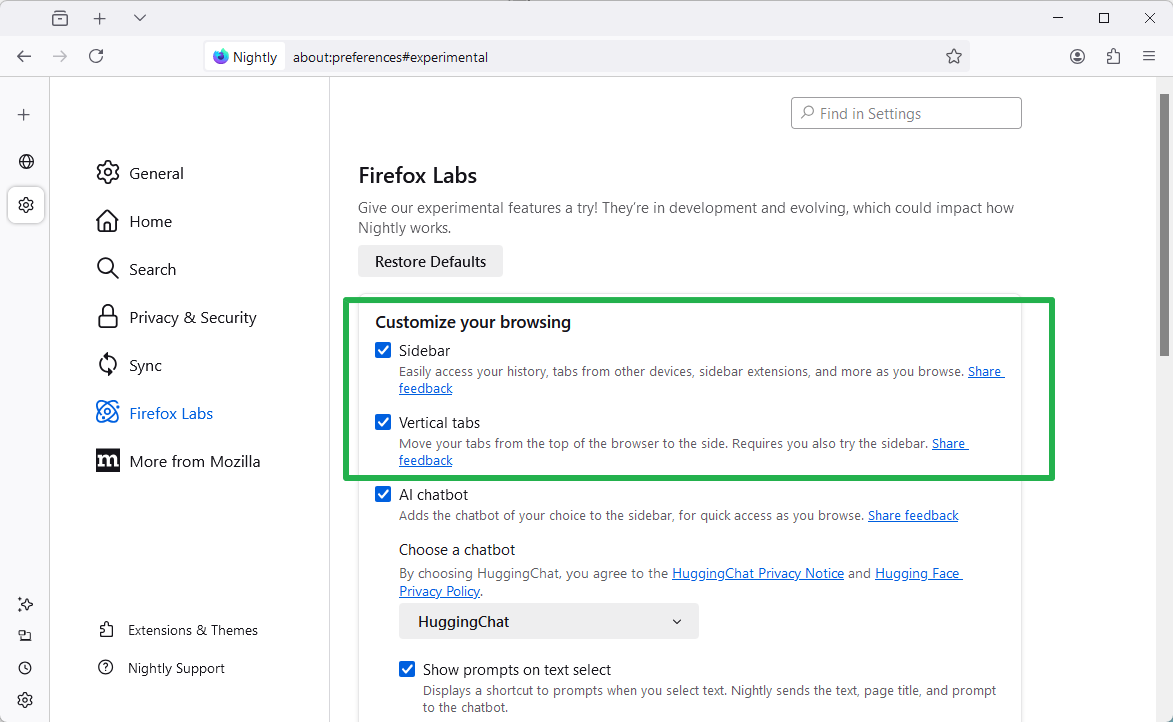The height and width of the screenshot is (722, 1173).
Task: Toggle Show prompts on text select
Action: coord(407,669)
